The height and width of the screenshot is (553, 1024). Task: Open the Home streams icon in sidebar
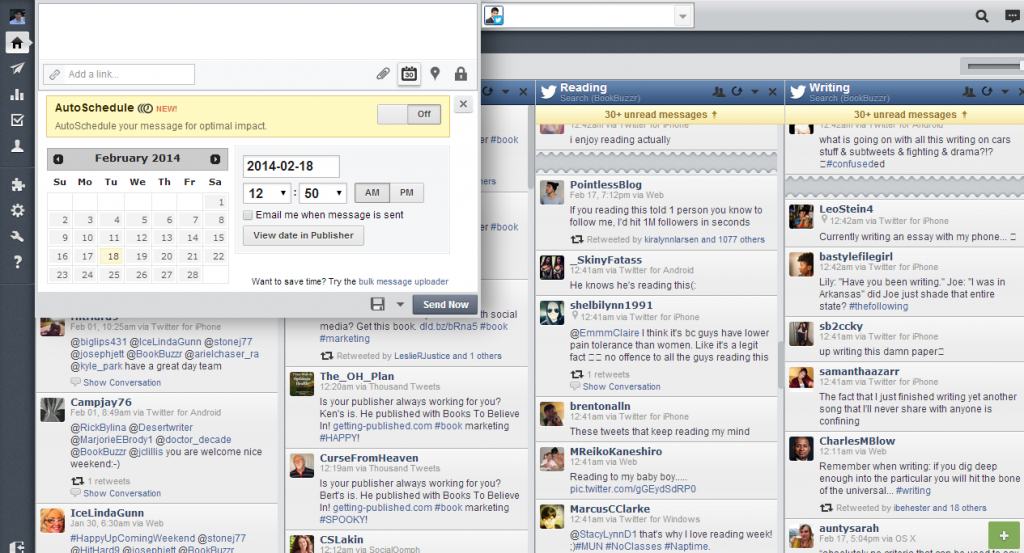point(17,43)
